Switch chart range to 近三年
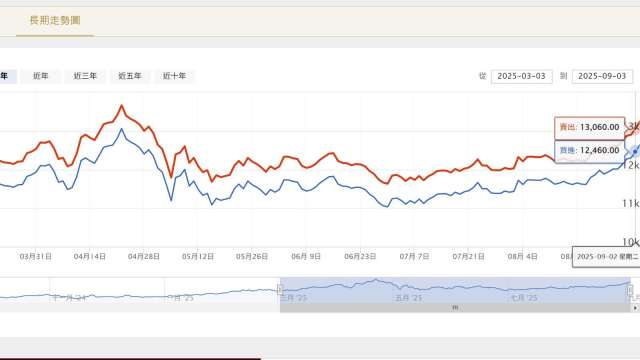640x360 pixels. point(85,76)
